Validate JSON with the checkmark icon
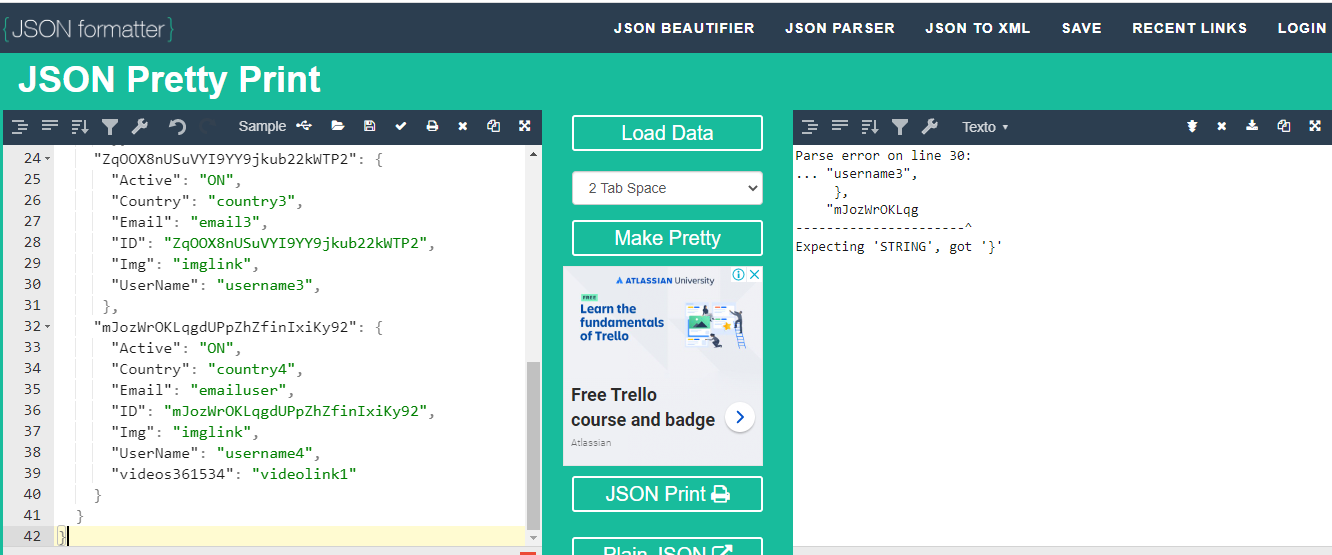Viewport: 1332px width, 555px height. [401, 126]
